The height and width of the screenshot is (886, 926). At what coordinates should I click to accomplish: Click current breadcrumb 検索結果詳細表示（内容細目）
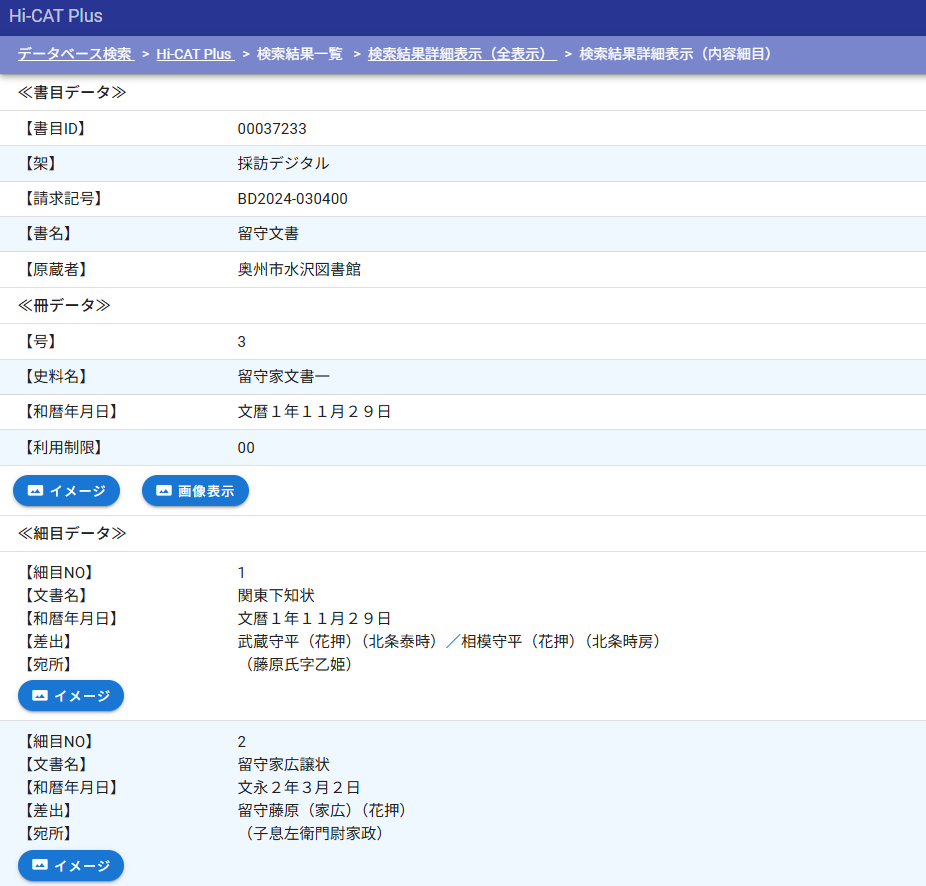[675, 54]
